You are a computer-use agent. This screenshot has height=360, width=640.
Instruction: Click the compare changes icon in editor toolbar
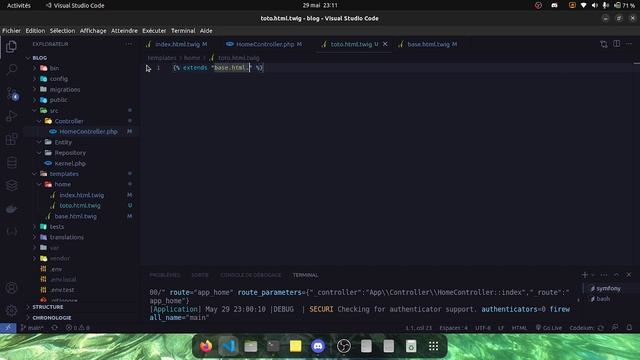tap(604, 44)
